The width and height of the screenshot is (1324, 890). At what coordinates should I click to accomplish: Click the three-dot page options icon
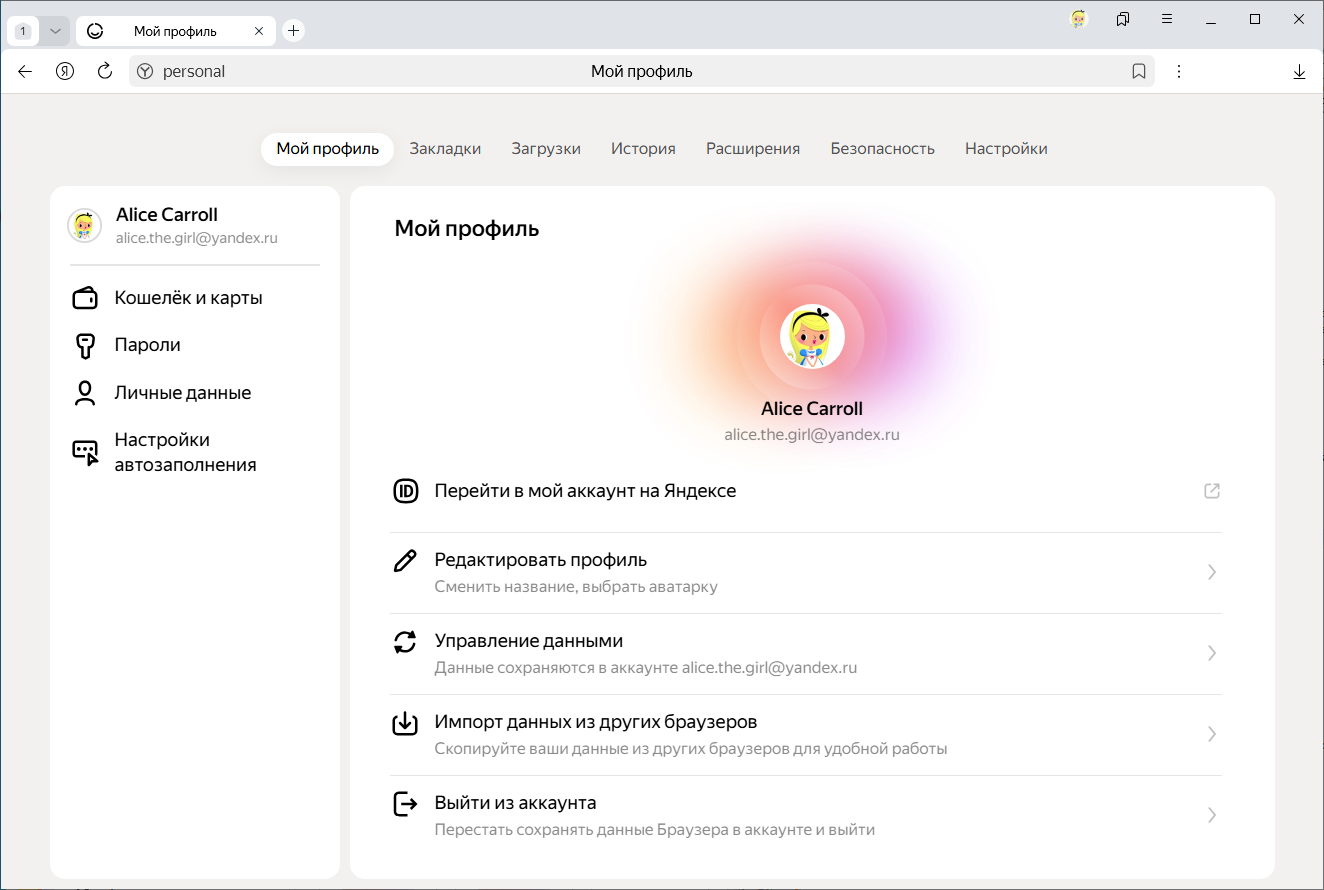click(1179, 71)
